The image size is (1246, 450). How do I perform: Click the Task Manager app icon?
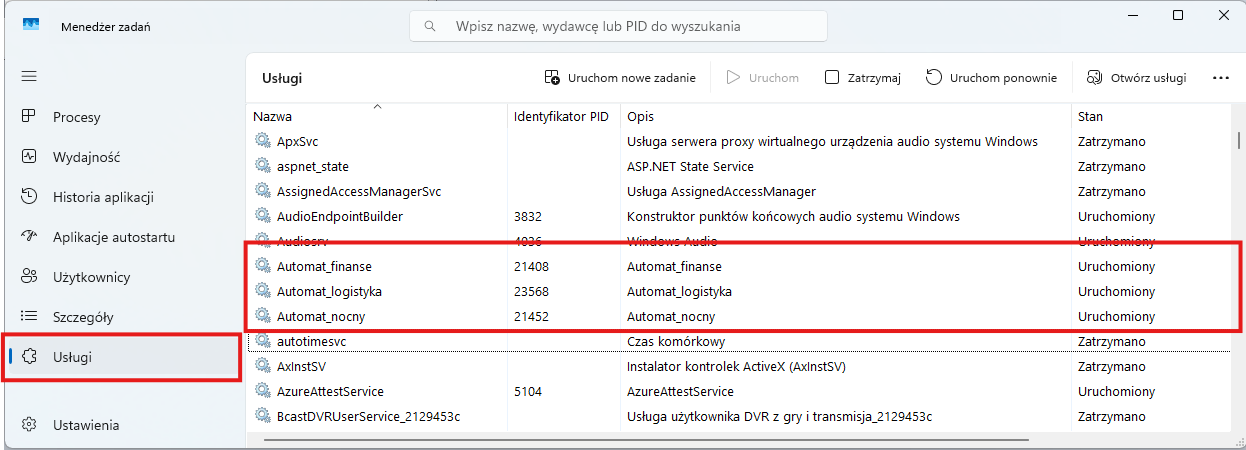point(30,26)
